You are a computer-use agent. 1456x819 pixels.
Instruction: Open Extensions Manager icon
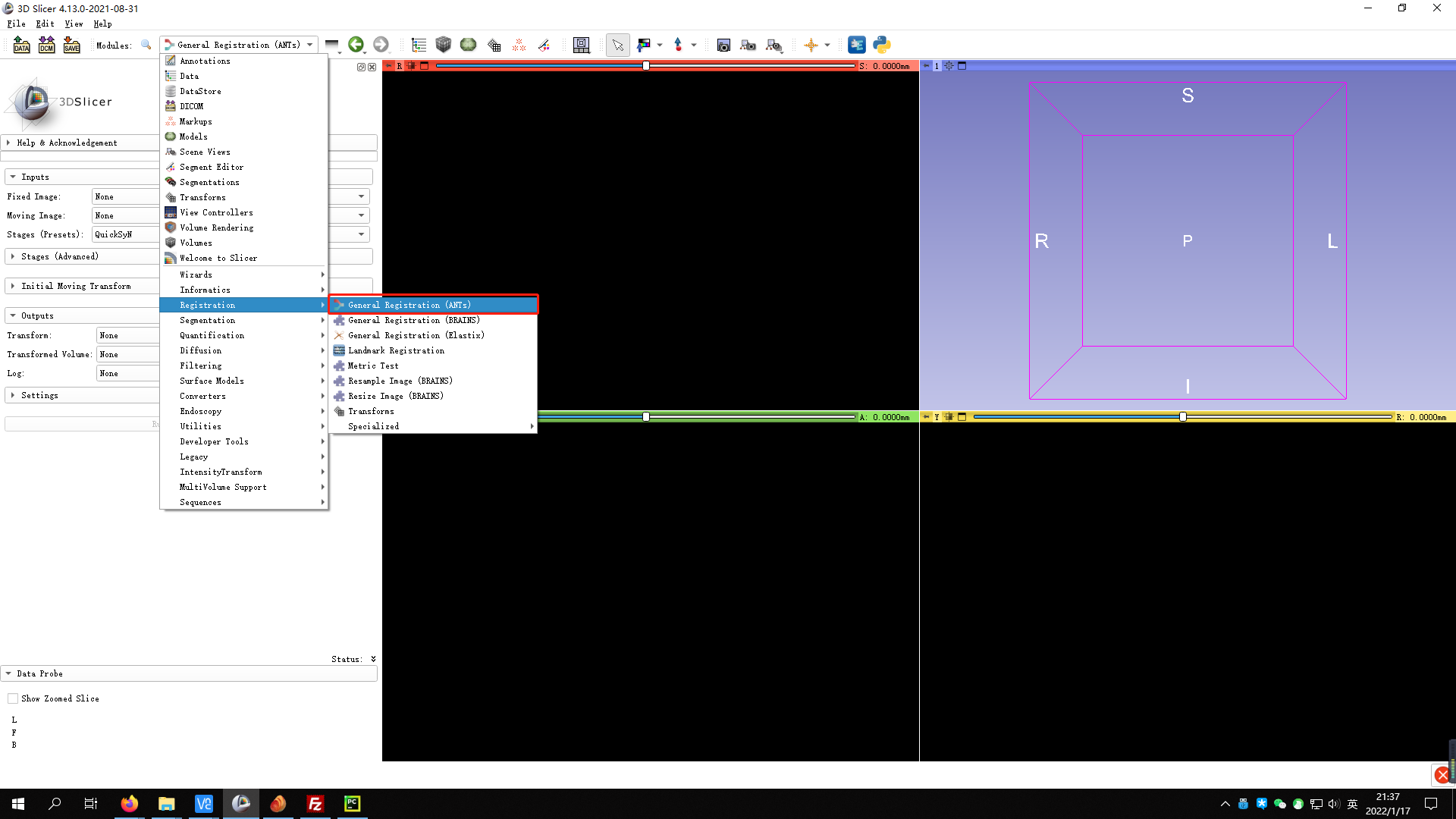tap(856, 45)
